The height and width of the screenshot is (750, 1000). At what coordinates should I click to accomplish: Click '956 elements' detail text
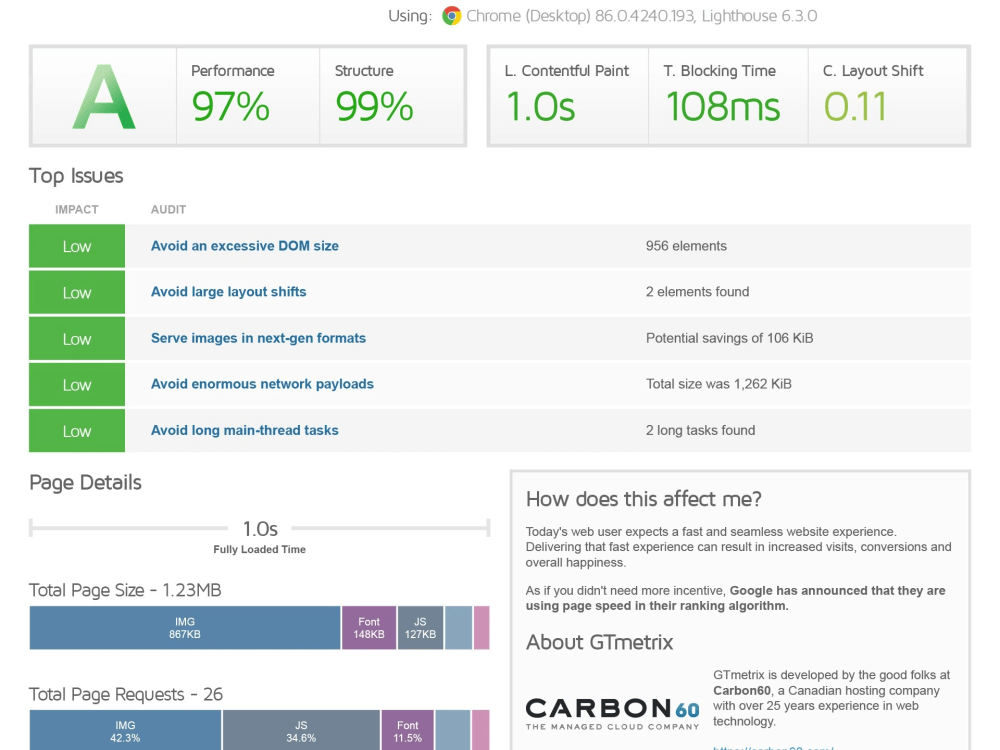pos(686,246)
